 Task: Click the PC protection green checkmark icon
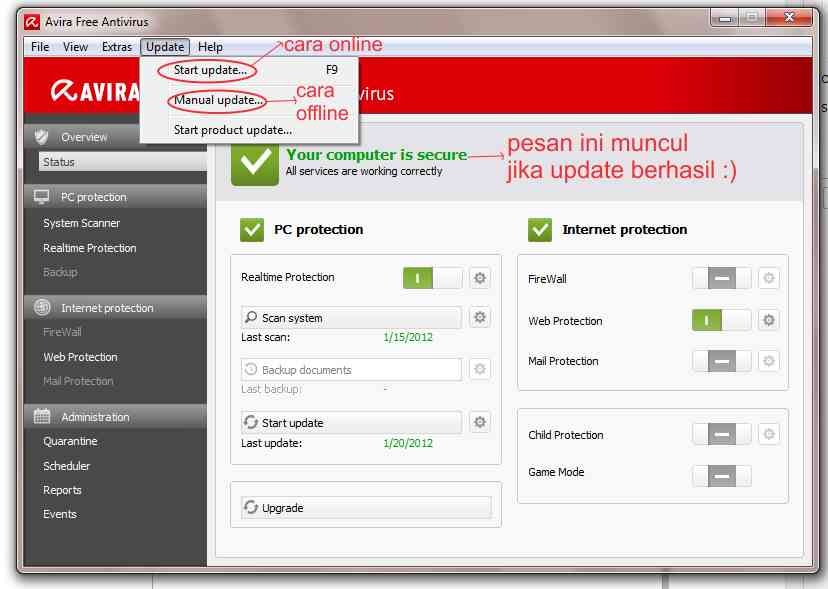pyautogui.click(x=252, y=230)
